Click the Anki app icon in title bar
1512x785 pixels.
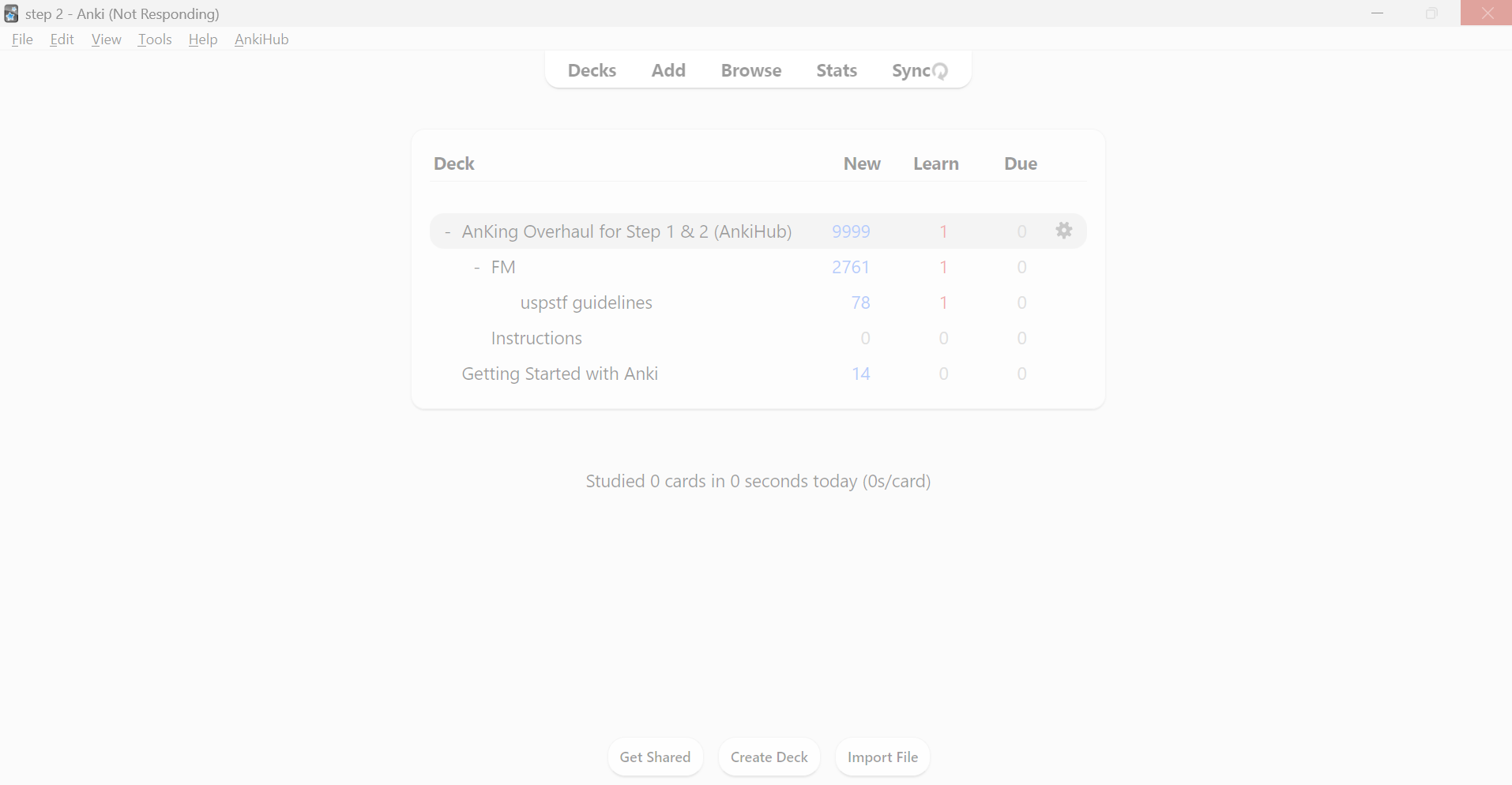point(11,13)
